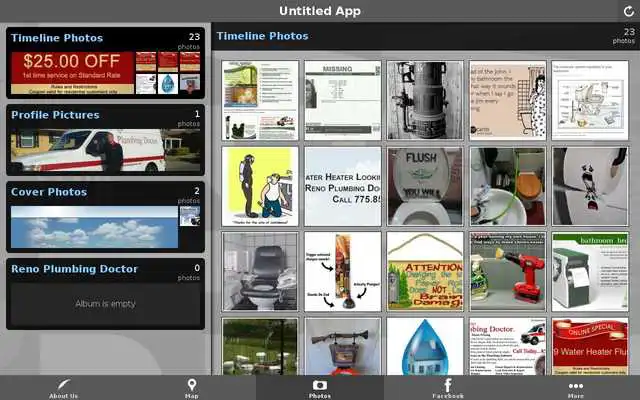Click the blue water drop mini thumbnail in sidebar
The image size is (640, 400).
coord(168,84)
